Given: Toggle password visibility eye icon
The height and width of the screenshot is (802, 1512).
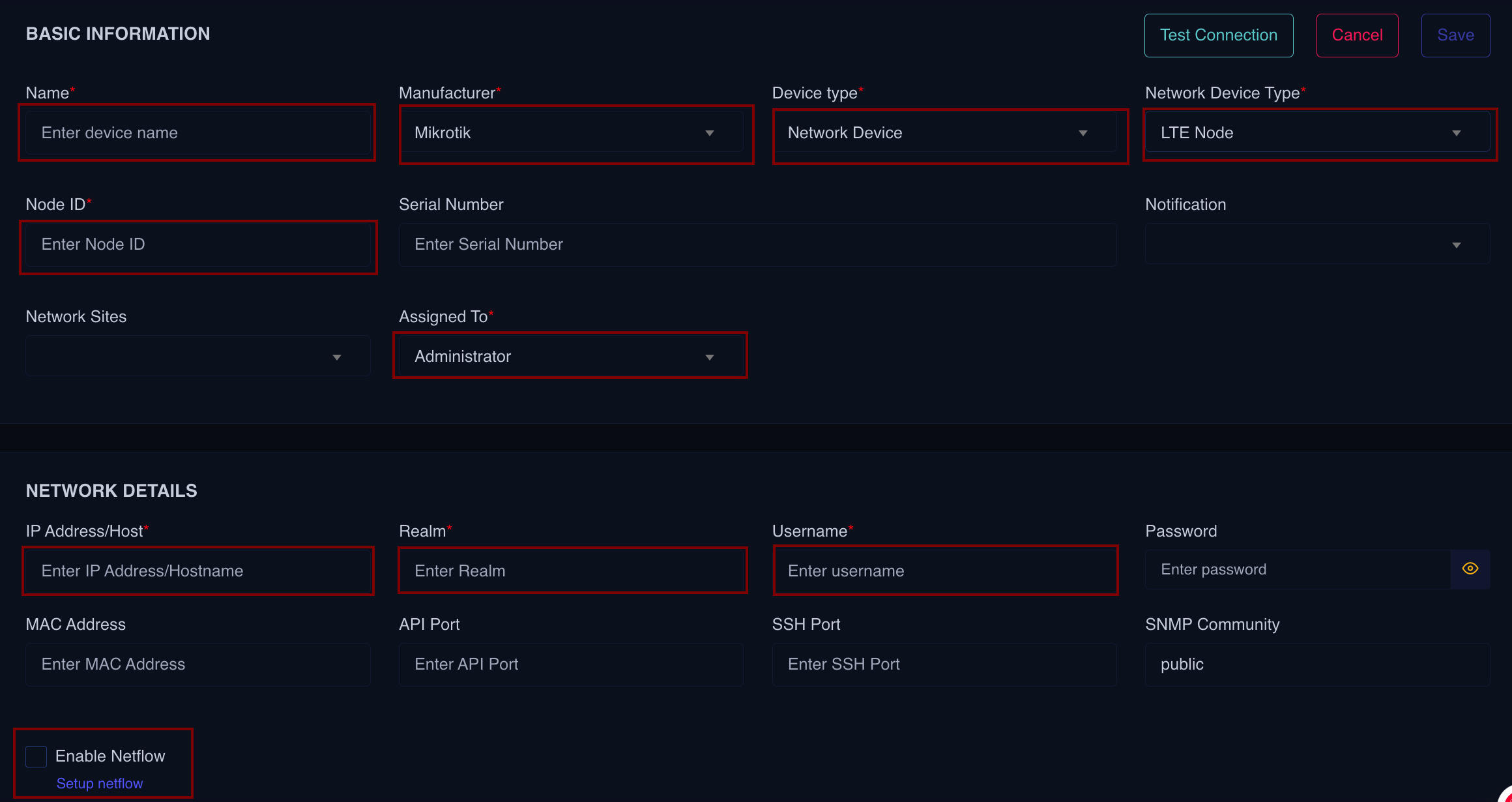Looking at the screenshot, I should click(1470, 569).
